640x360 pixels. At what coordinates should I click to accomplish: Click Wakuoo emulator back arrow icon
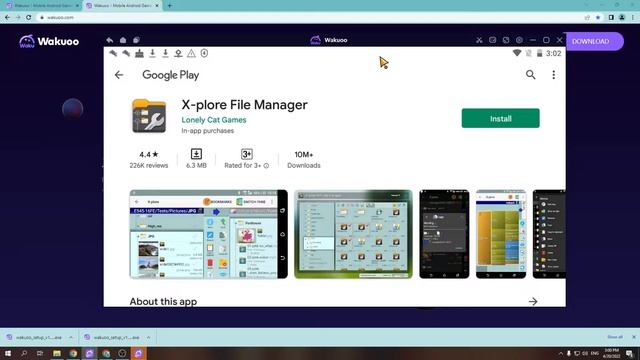click(x=110, y=40)
